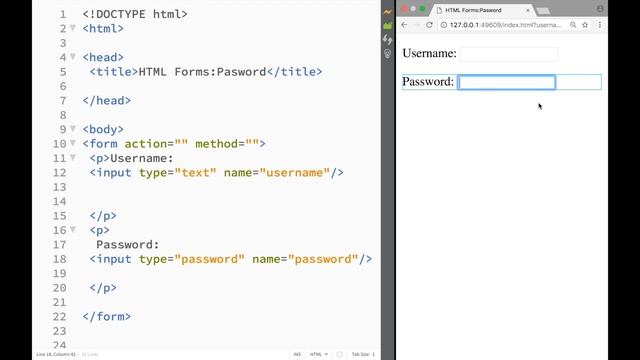
Task: Close the HTML Forms:Pasword tab
Action: 528,10
